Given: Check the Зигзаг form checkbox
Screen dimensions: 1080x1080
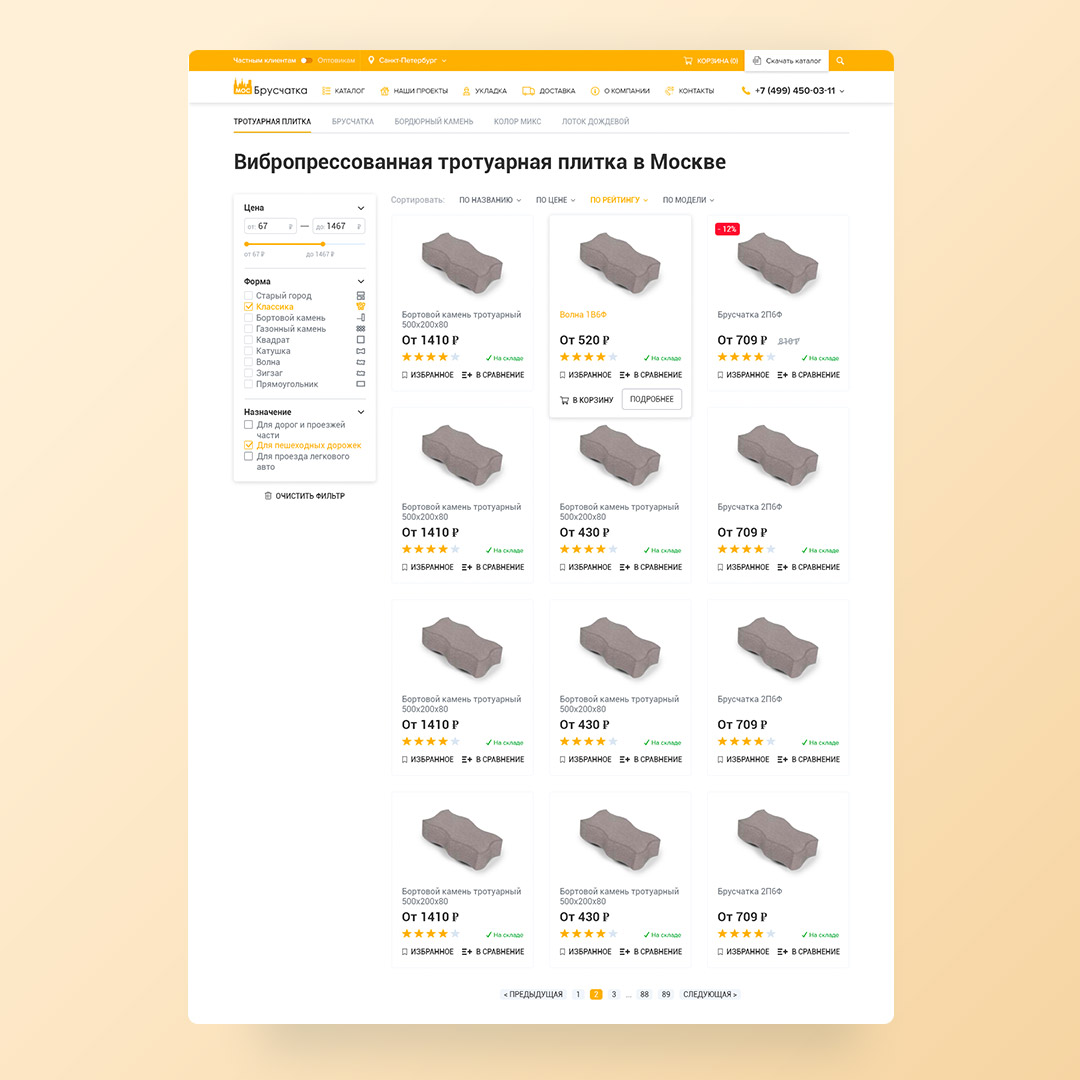Looking at the screenshot, I should click(248, 373).
